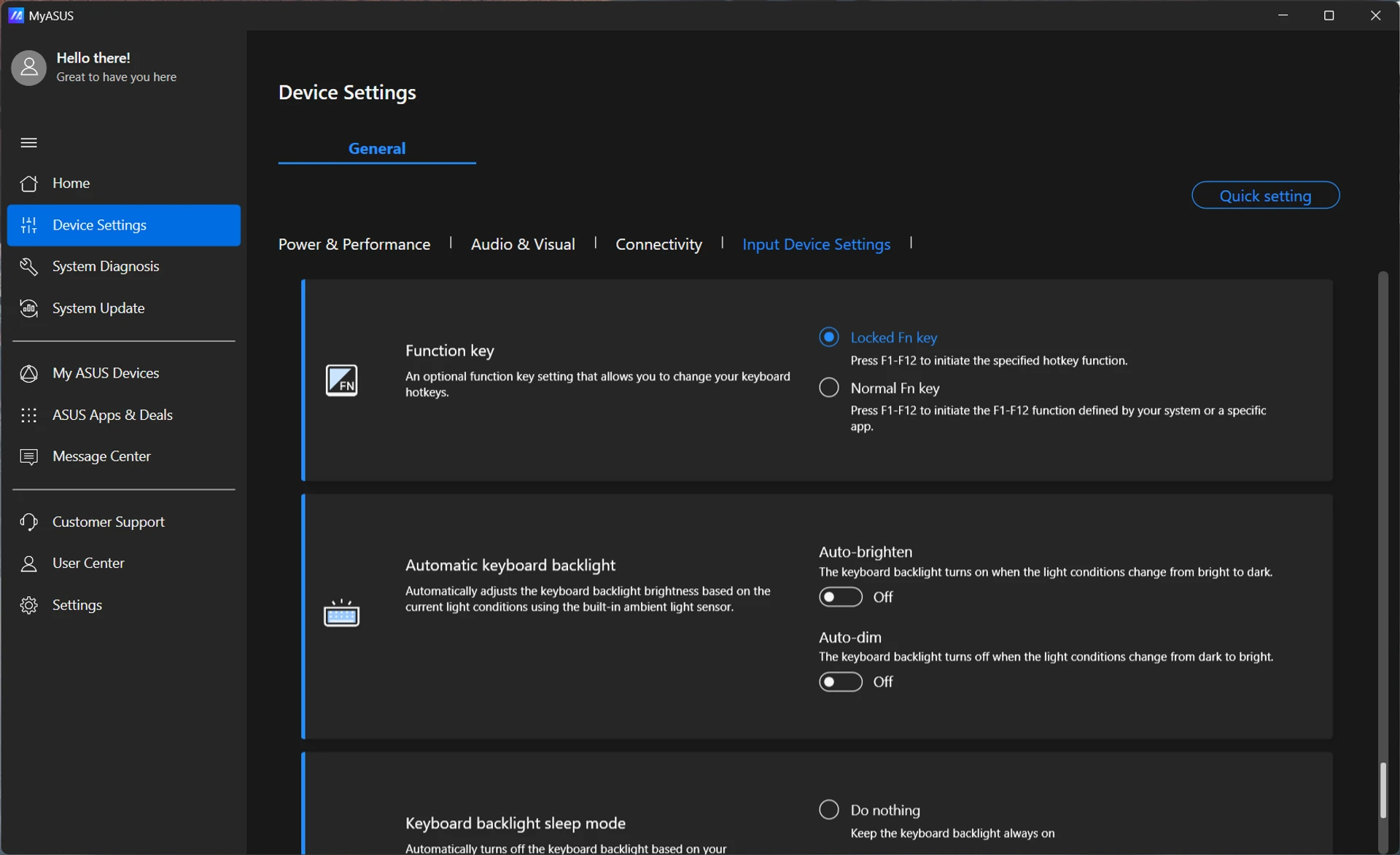Maximize the MyASUS window
The width and height of the screenshot is (1400, 855).
(1329, 15)
